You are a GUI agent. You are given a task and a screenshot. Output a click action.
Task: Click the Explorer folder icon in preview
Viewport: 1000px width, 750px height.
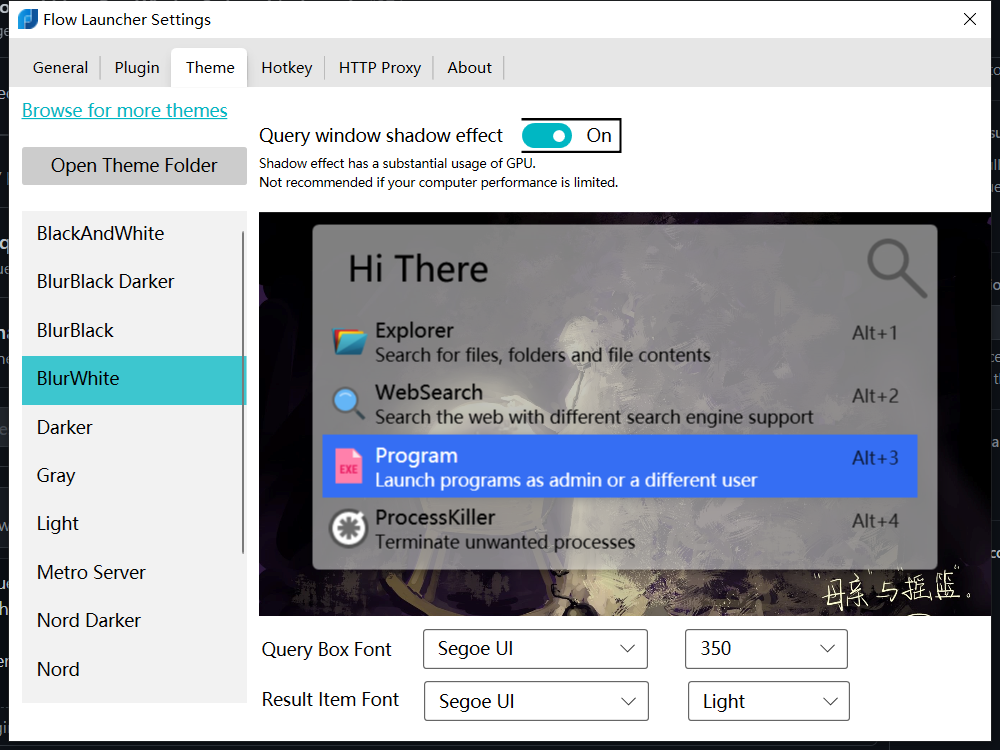click(x=349, y=342)
